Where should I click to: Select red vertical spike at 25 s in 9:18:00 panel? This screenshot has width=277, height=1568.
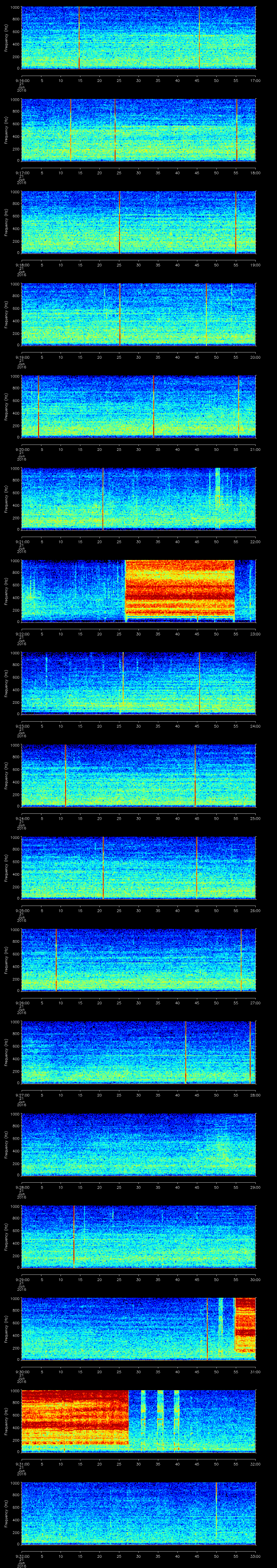(x=120, y=222)
